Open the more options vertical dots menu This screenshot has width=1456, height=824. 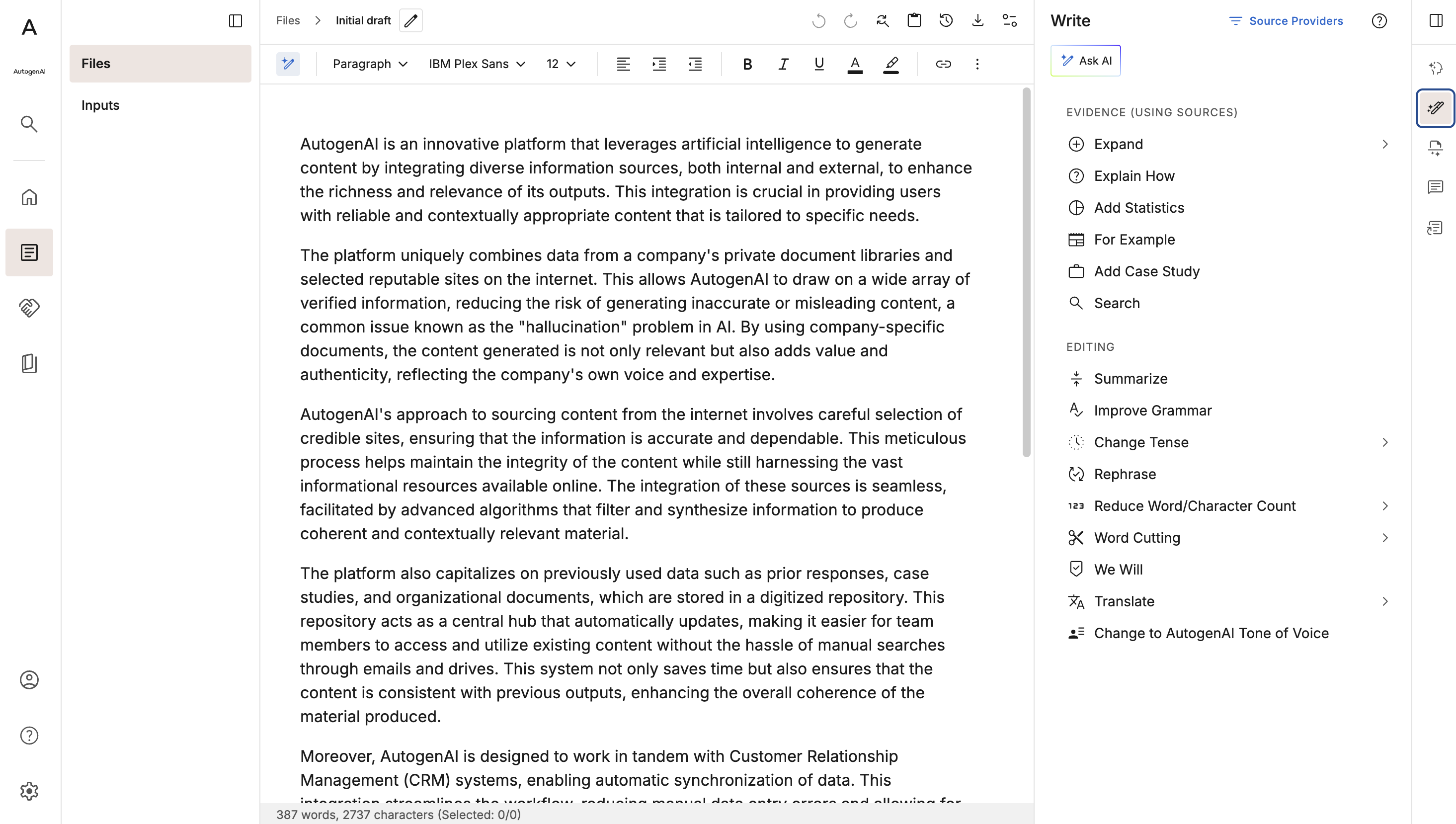point(977,64)
